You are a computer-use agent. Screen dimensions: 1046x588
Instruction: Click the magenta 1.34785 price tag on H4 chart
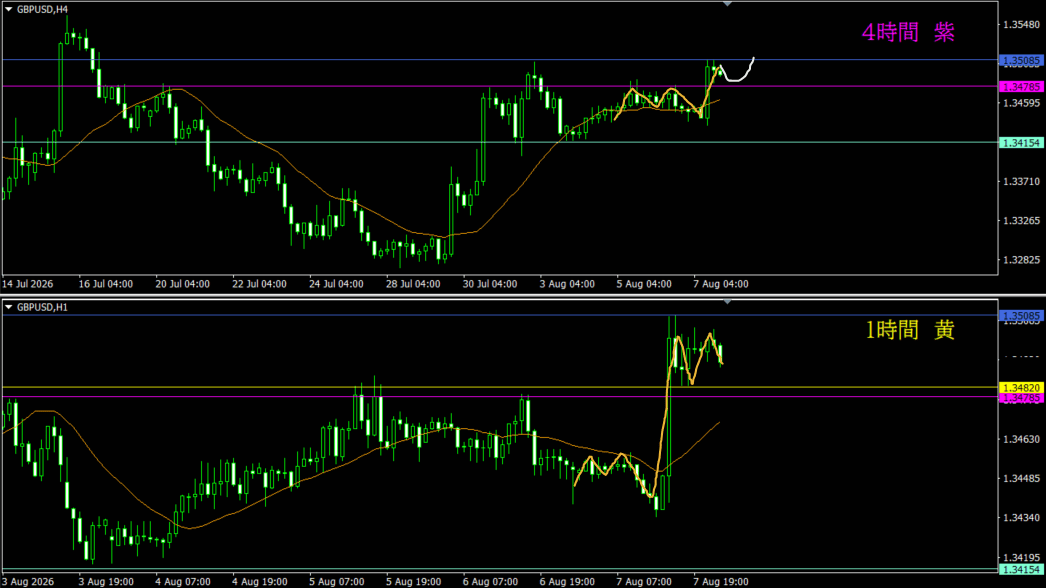pos(1021,87)
